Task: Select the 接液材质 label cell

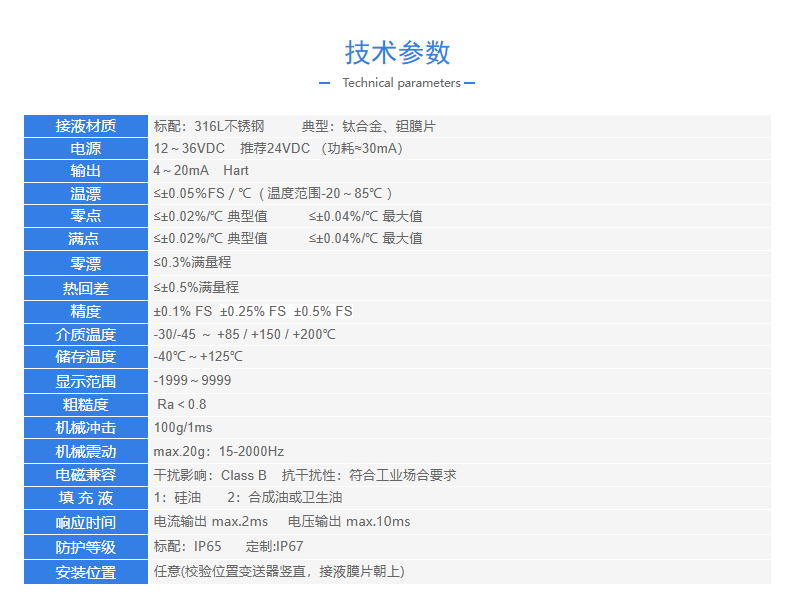Action: (x=86, y=126)
